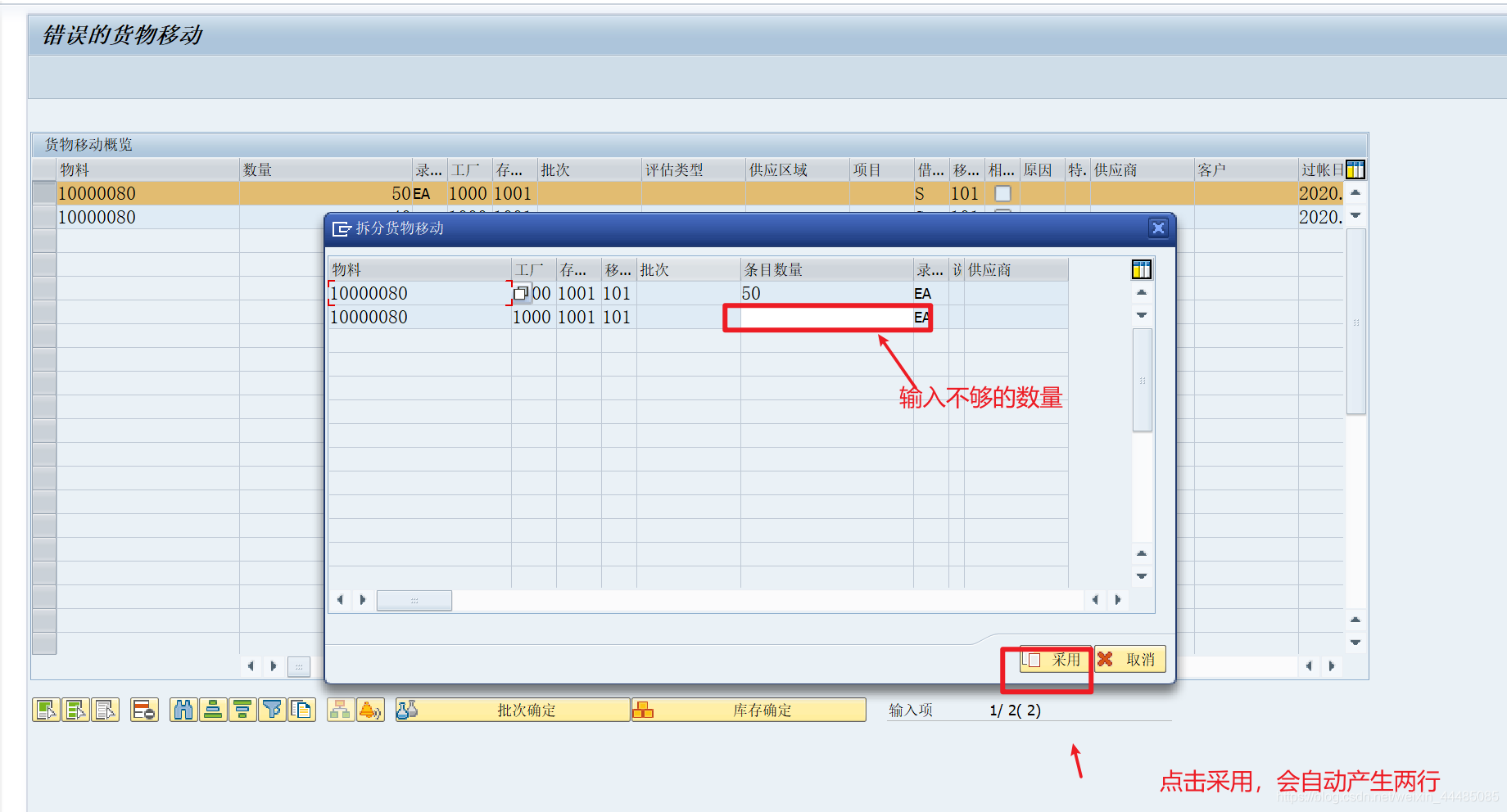Click the deselect all rows icon
The width and height of the screenshot is (1507, 812).
pos(106,710)
